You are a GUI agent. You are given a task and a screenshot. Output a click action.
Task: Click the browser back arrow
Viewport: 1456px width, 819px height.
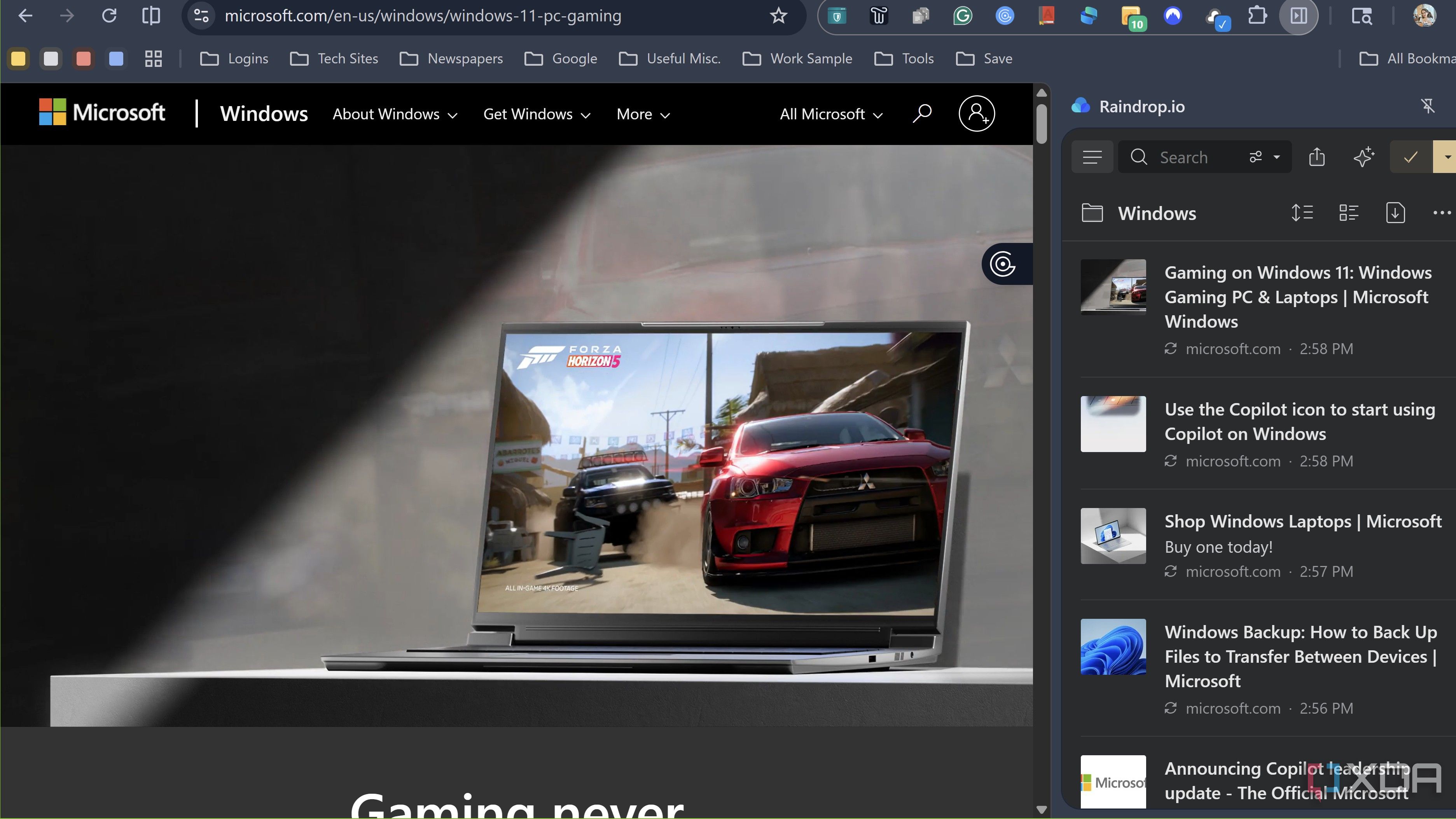tap(25, 16)
